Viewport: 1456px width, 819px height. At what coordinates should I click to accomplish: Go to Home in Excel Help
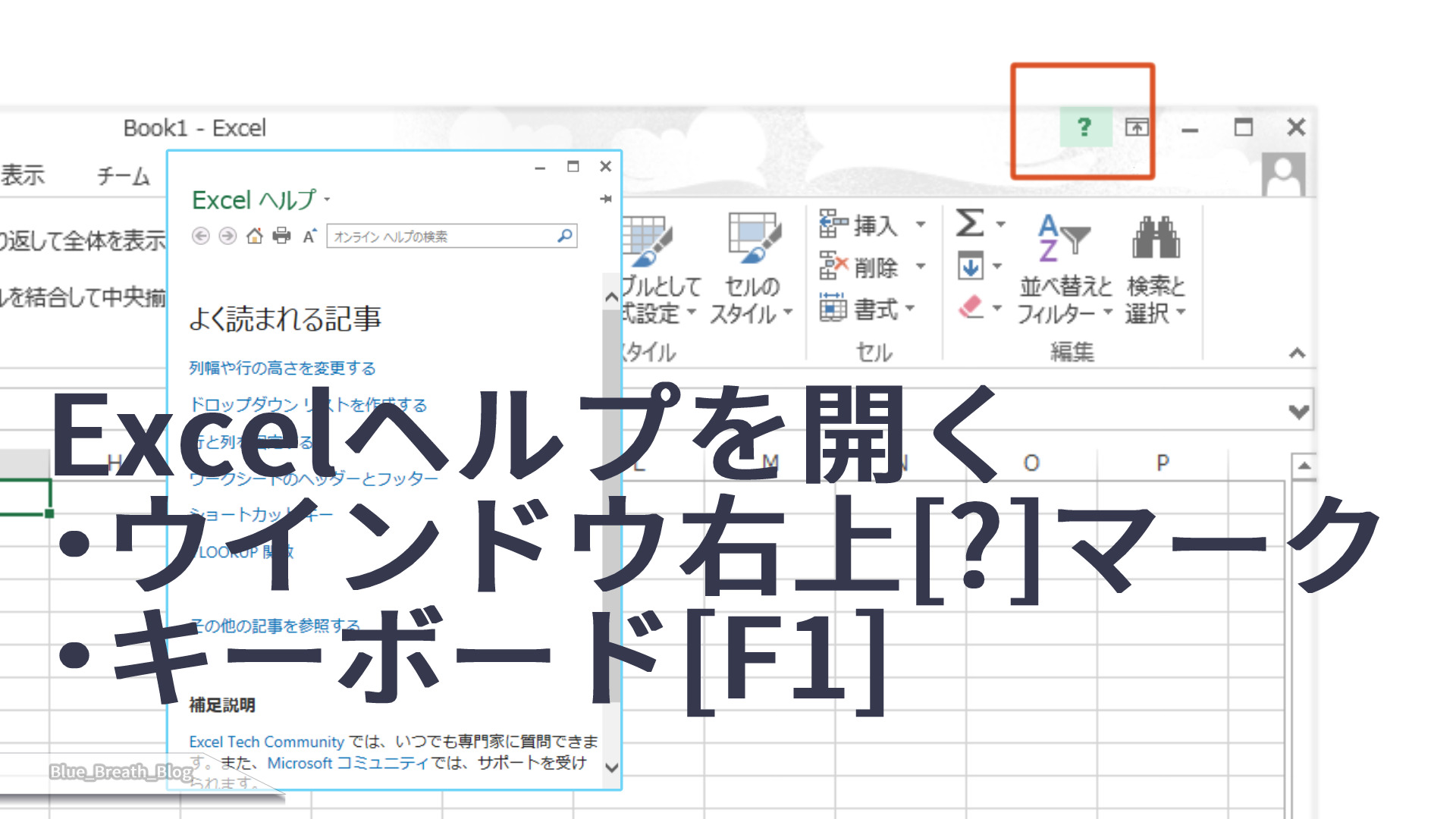click(x=255, y=236)
